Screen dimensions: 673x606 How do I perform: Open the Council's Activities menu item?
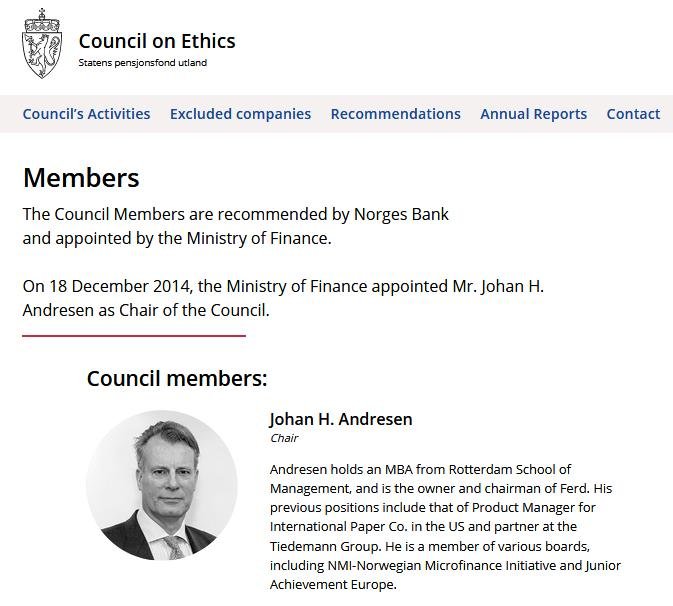(x=86, y=114)
